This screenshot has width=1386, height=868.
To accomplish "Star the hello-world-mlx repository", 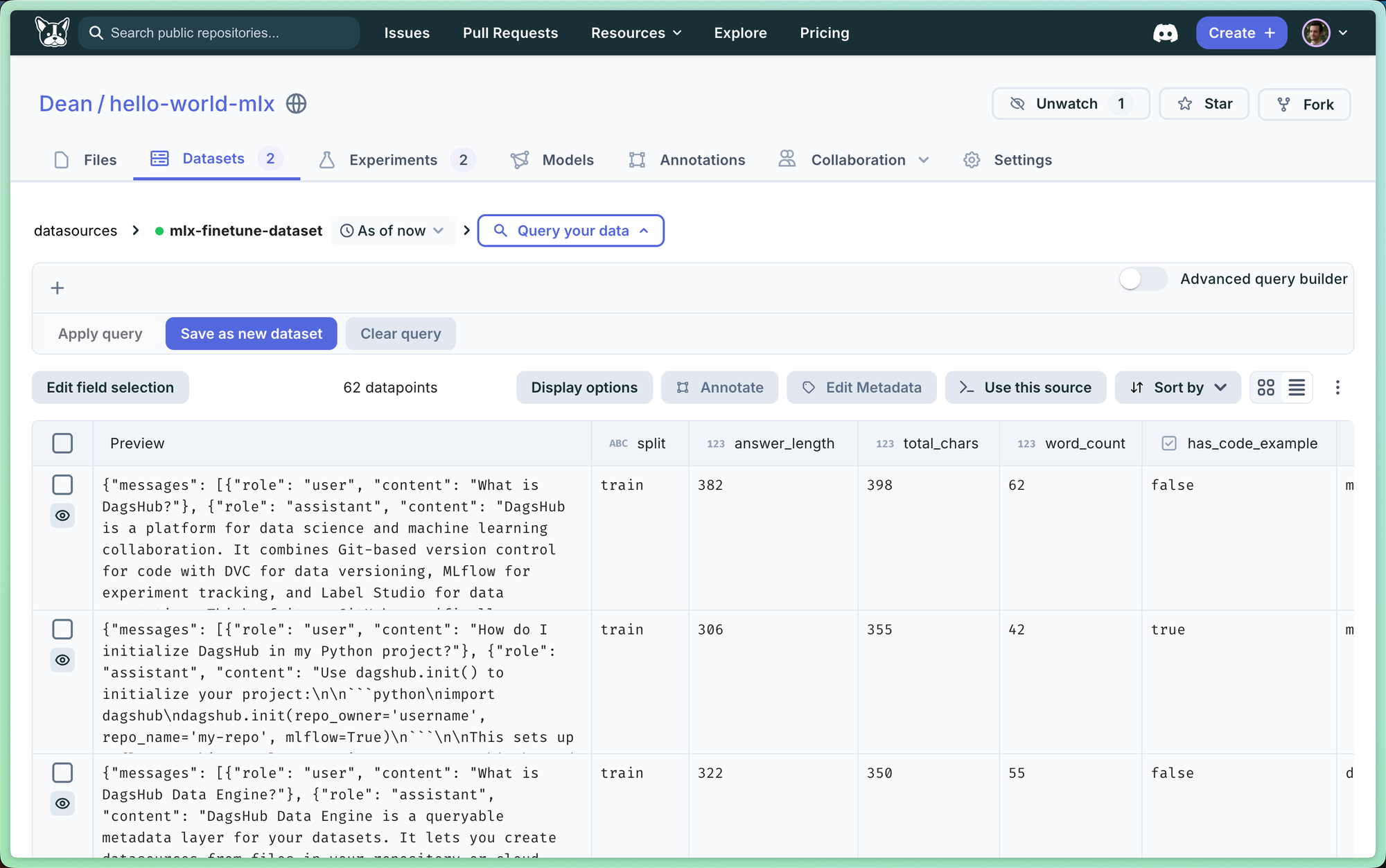I will [x=1204, y=104].
